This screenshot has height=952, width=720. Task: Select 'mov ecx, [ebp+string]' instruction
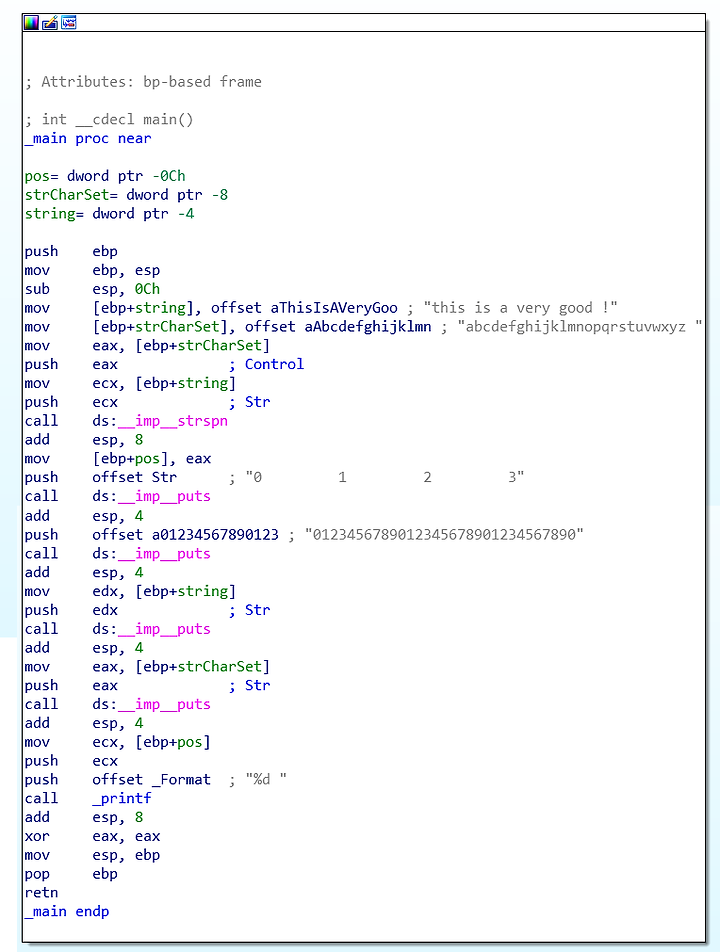[130, 383]
